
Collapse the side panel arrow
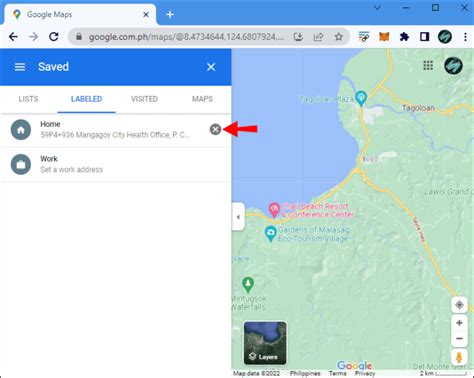[x=238, y=217]
